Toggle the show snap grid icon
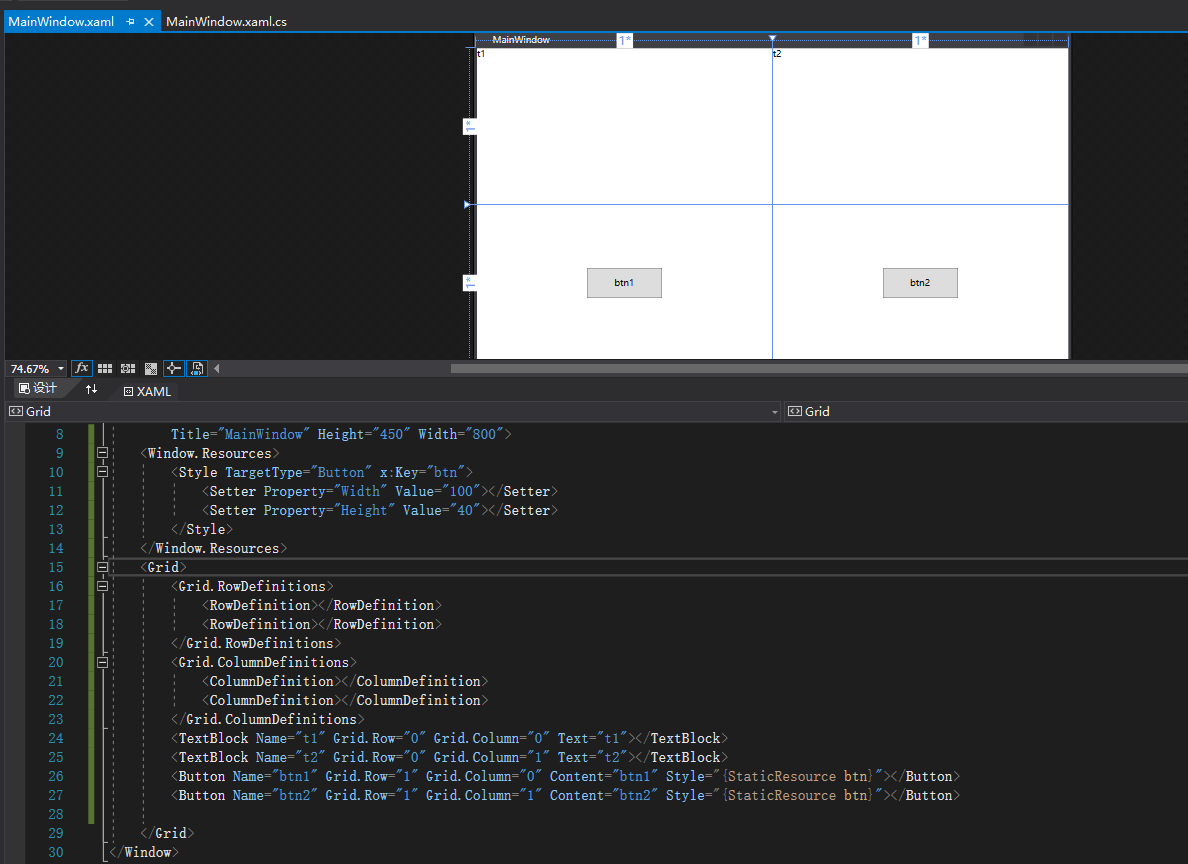This screenshot has width=1188, height=864. coord(105,368)
